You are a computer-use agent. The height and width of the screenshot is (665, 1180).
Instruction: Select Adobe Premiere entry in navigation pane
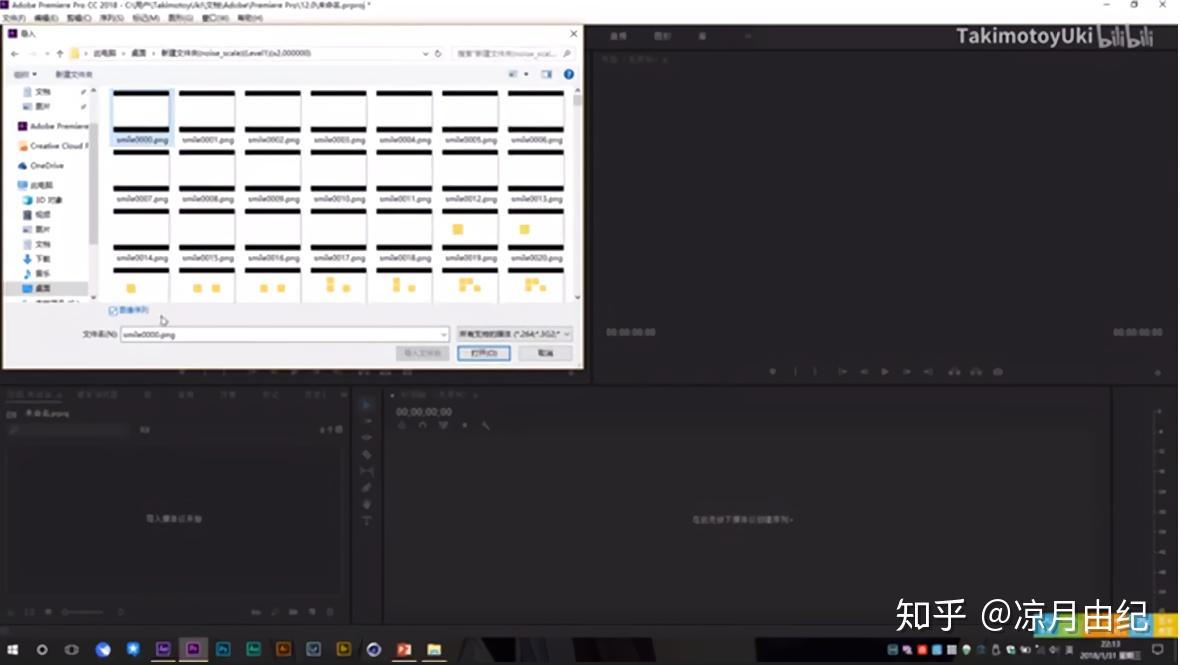pos(53,126)
